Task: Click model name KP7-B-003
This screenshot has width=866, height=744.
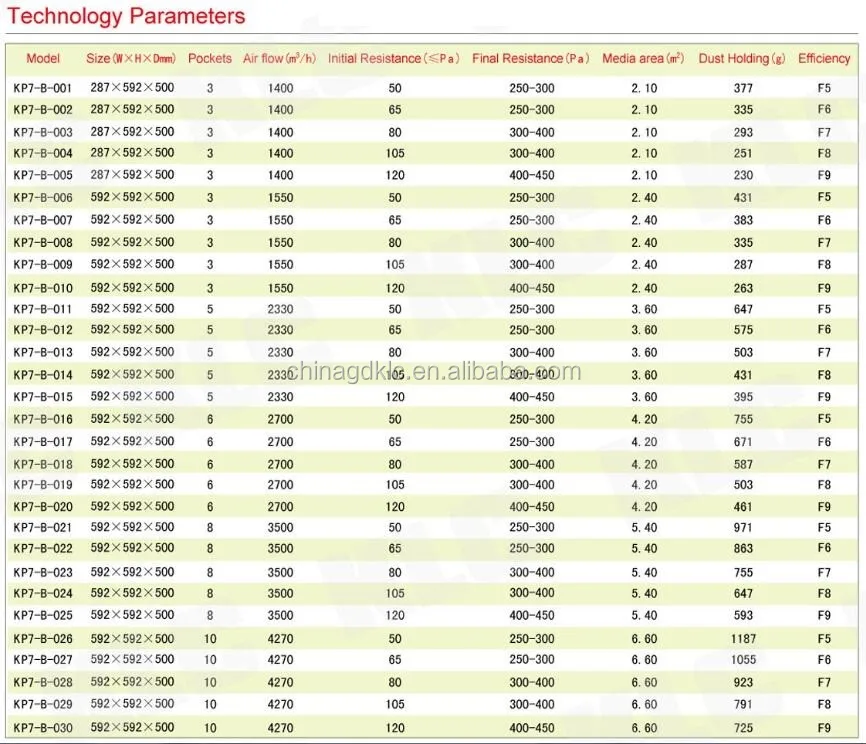Action: [x=43, y=133]
